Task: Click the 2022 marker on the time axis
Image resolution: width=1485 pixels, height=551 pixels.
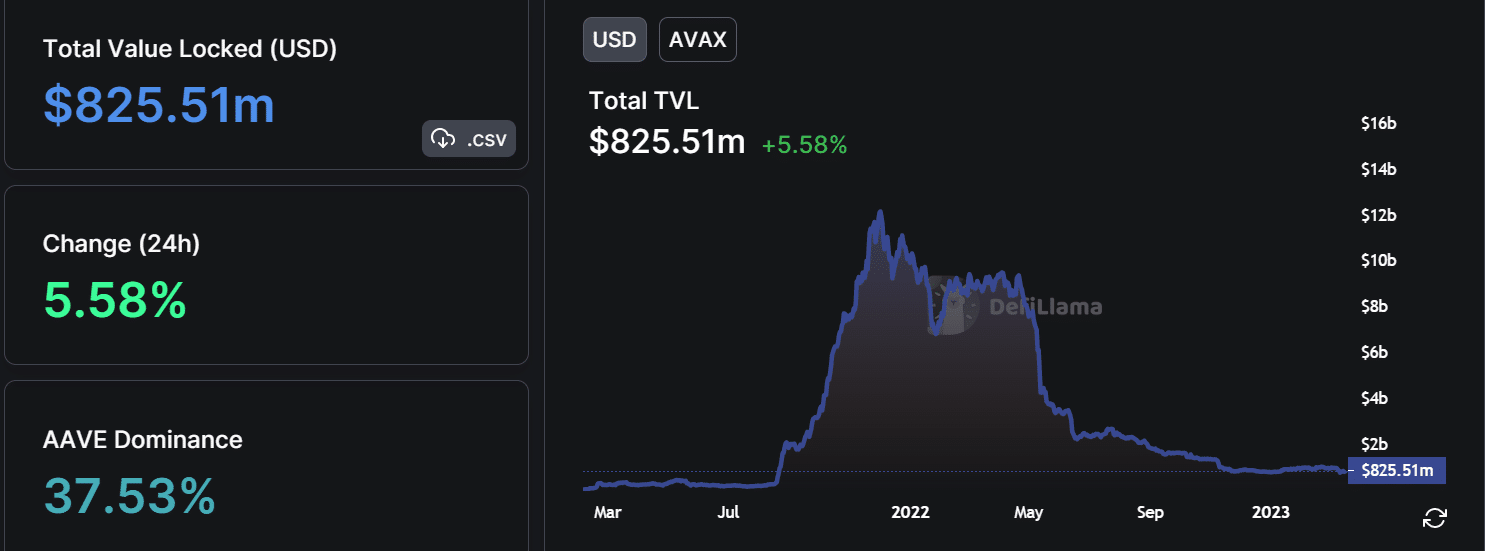Action: tap(910, 513)
